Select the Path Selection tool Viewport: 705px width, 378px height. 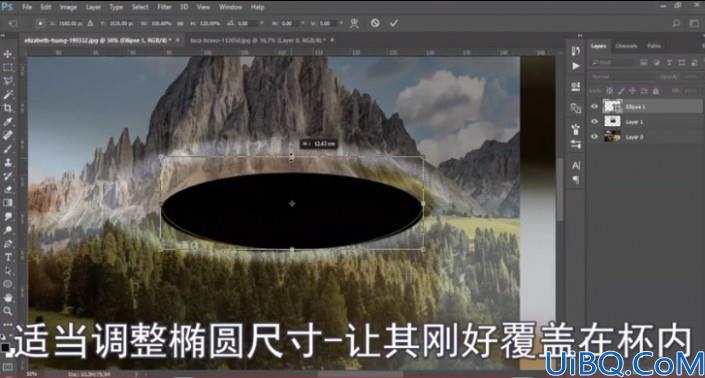(x=8, y=271)
